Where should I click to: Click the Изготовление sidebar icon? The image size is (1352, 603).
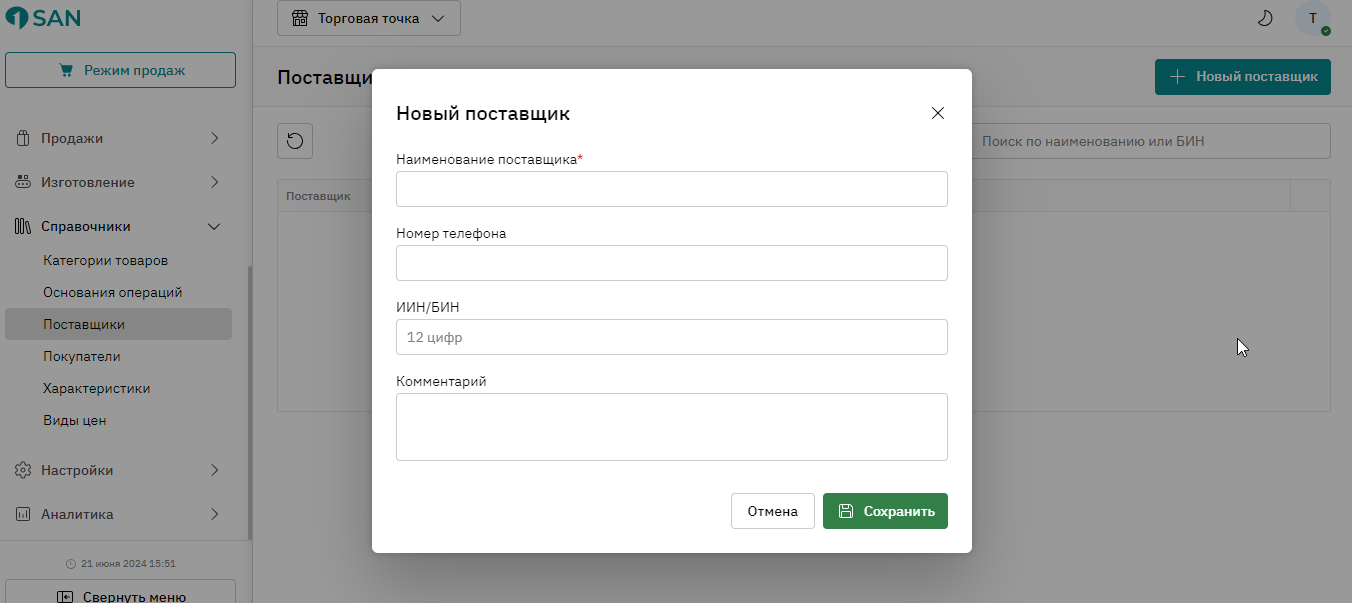23,182
